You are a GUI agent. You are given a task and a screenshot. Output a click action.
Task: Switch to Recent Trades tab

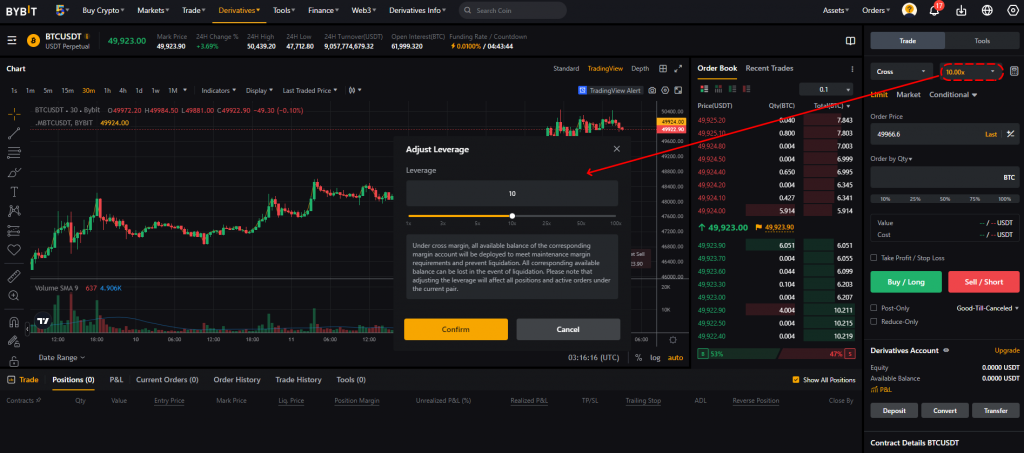[769, 68]
